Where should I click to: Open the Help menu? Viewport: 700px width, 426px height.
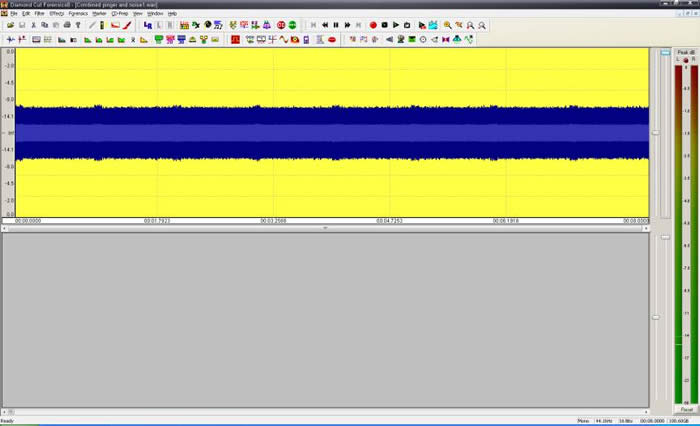tap(172, 14)
